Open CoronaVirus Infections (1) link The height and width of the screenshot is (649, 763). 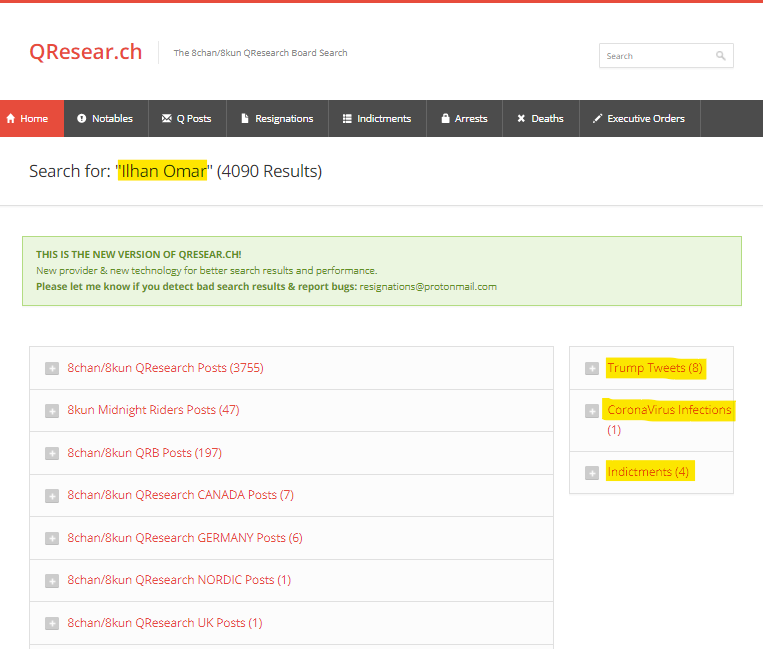669,419
